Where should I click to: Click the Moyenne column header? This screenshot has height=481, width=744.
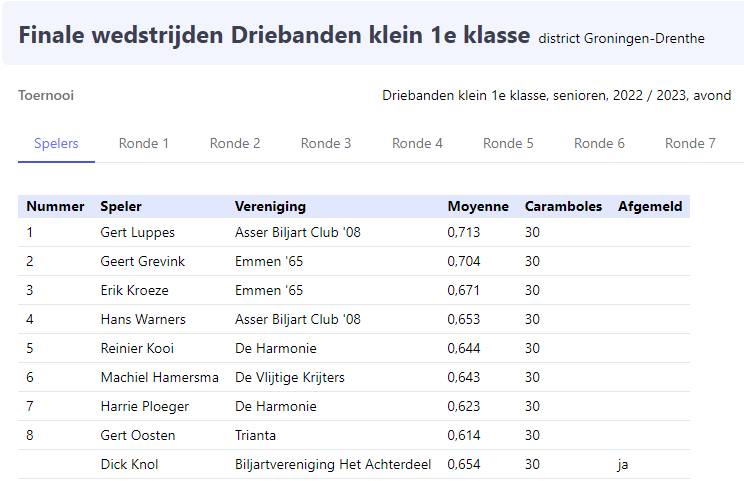(478, 207)
